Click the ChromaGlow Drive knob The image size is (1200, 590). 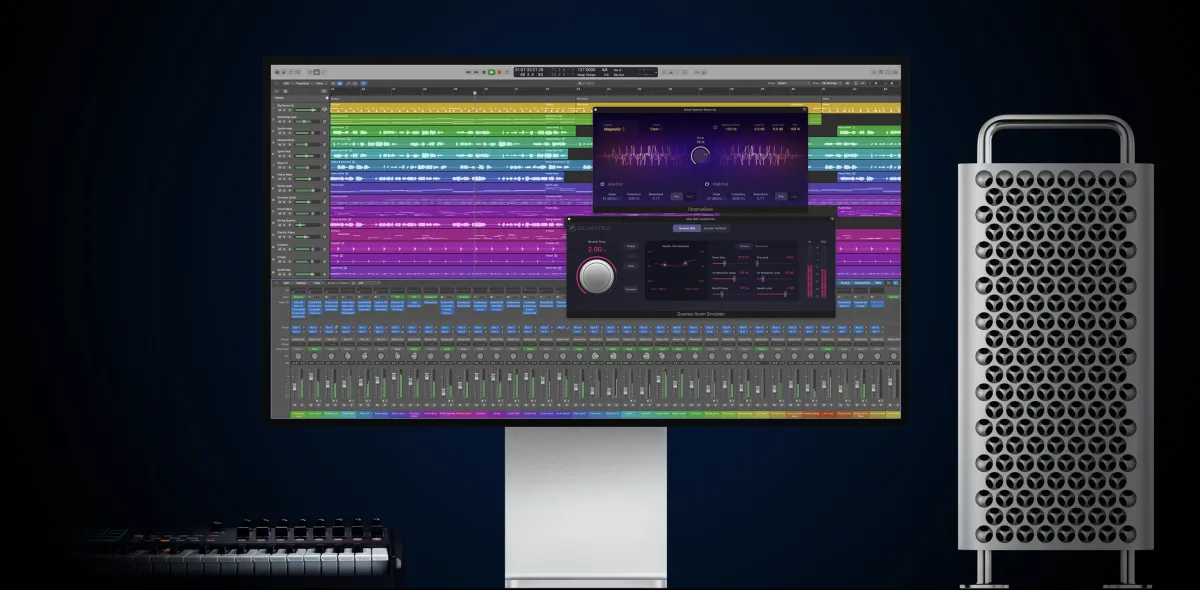[700, 155]
